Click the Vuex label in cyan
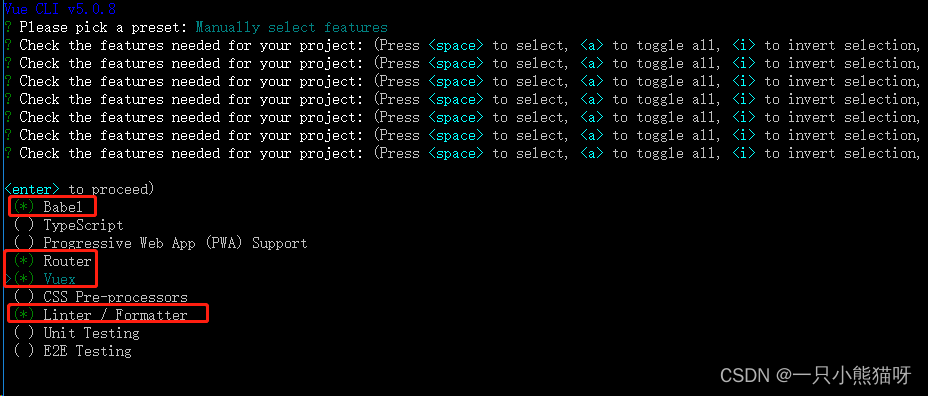928x396 pixels. coord(60,279)
